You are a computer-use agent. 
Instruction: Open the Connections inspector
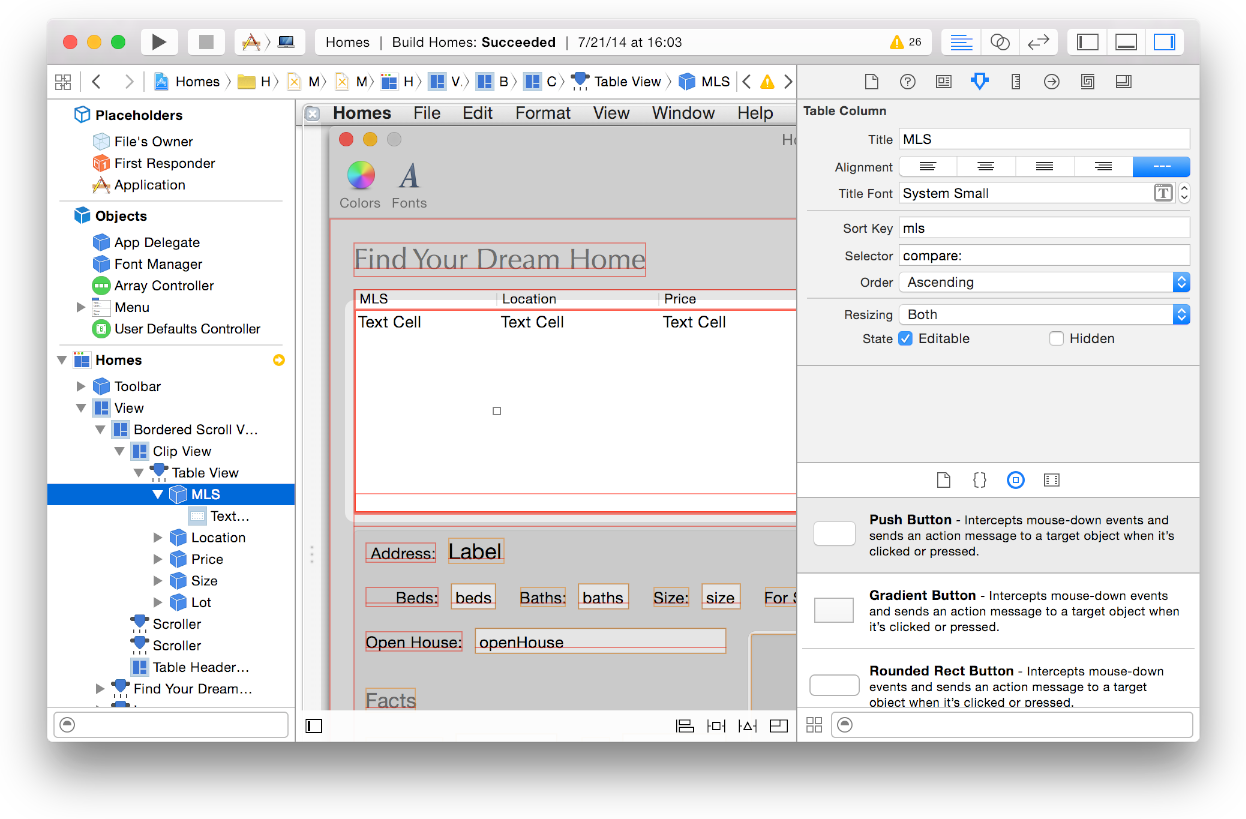pos(1051,81)
